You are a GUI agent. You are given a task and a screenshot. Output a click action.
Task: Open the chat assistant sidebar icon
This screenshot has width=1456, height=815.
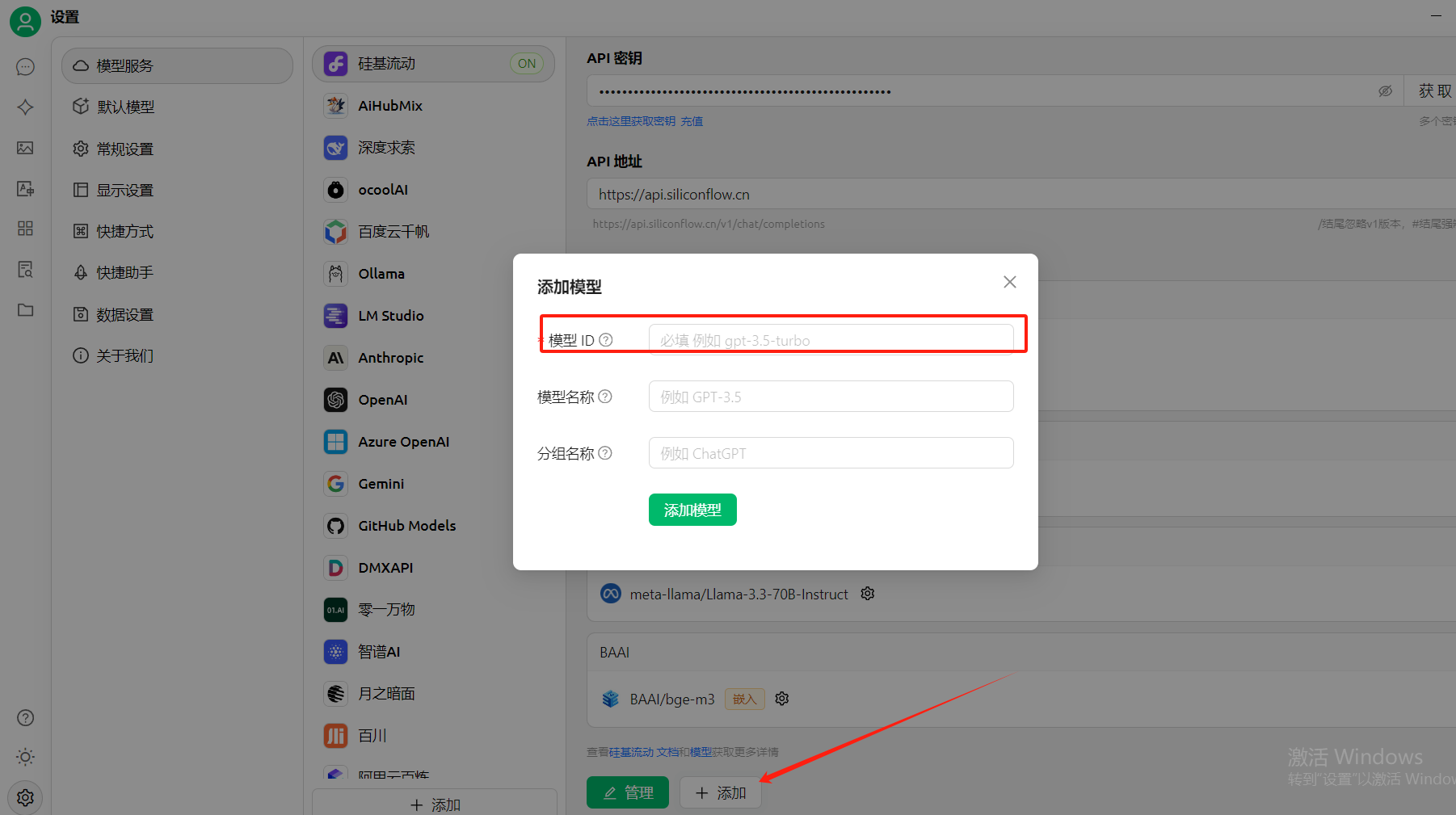coord(25,66)
